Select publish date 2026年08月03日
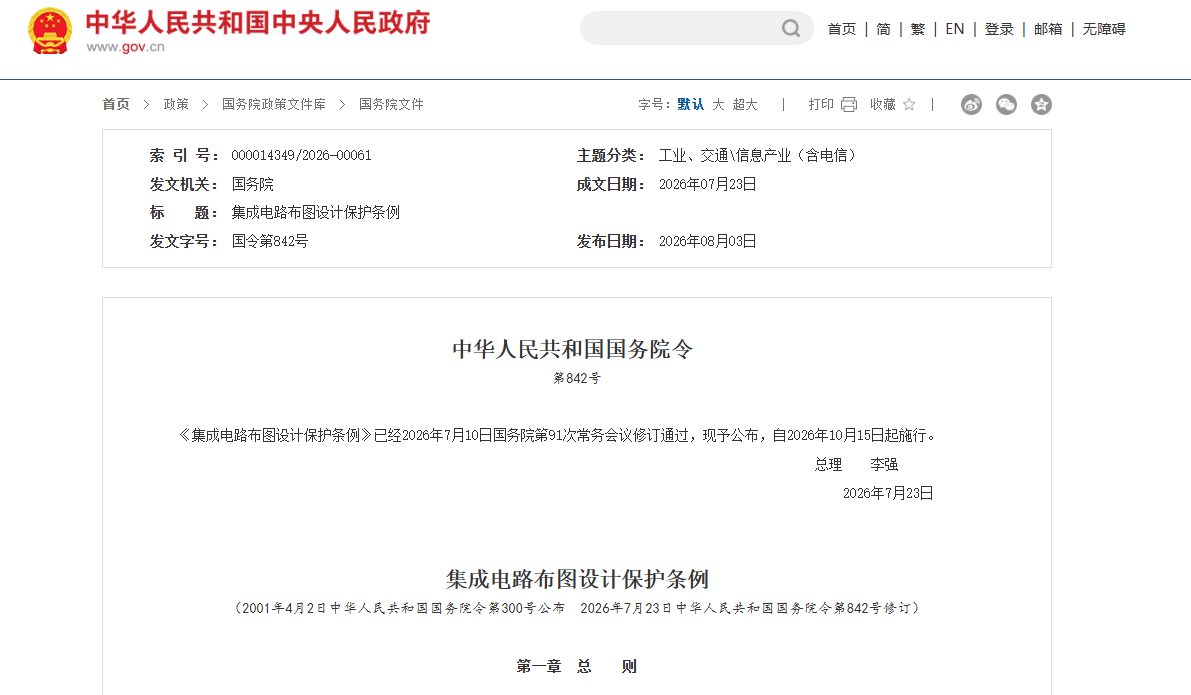The height and width of the screenshot is (695, 1191). pos(708,242)
